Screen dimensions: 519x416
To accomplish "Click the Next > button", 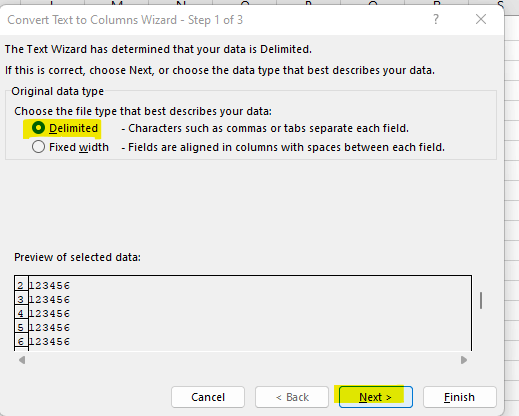I will tap(376, 397).
